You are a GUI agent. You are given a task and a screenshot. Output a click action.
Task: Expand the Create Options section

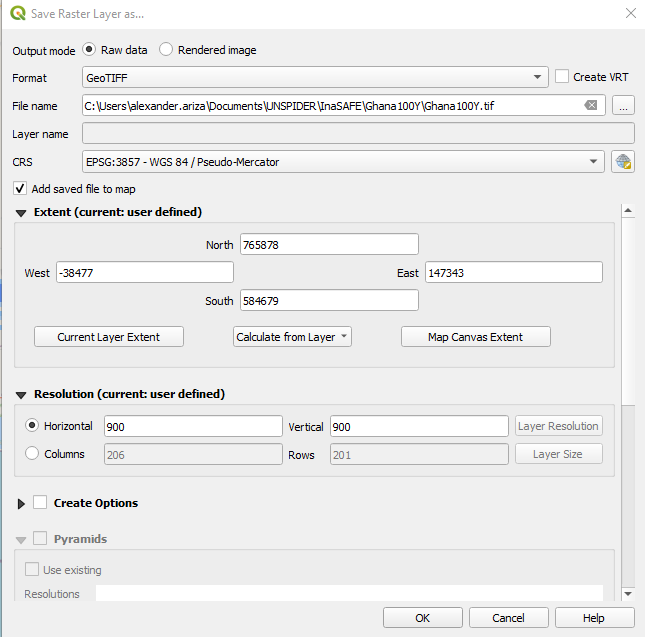pyautogui.click(x=21, y=503)
